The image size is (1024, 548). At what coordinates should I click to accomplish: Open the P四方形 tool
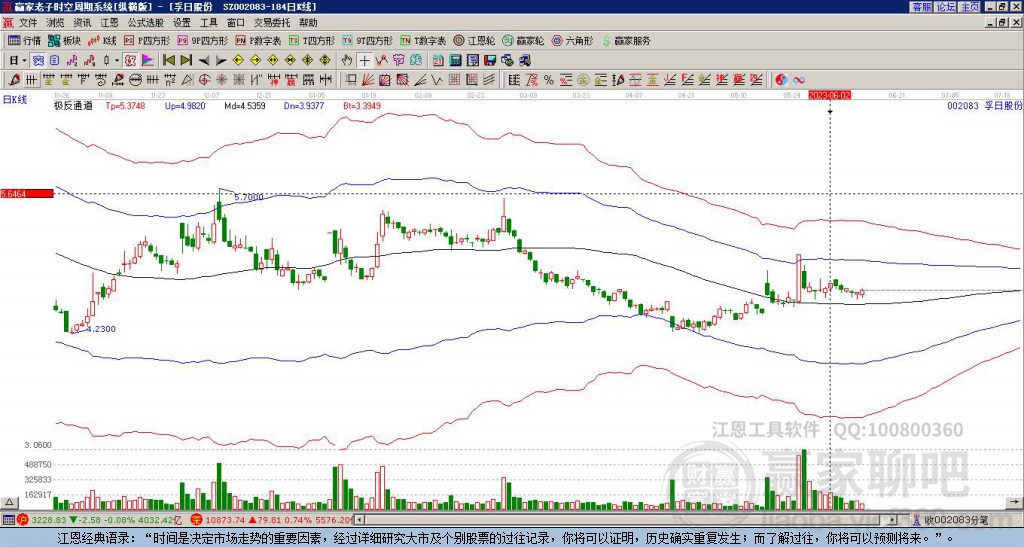(147, 40)
